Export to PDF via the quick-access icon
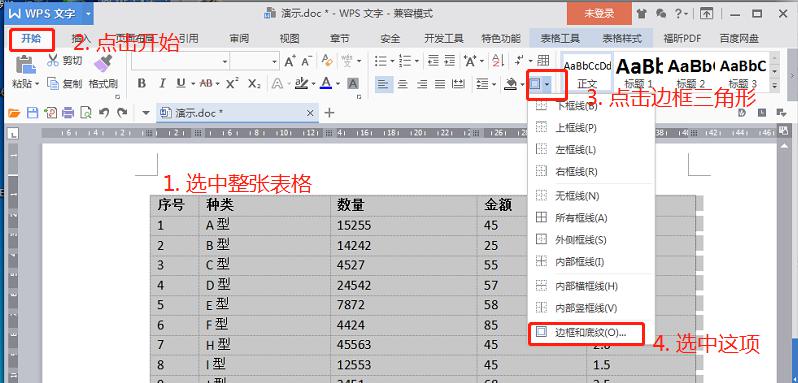 point(50,113)
